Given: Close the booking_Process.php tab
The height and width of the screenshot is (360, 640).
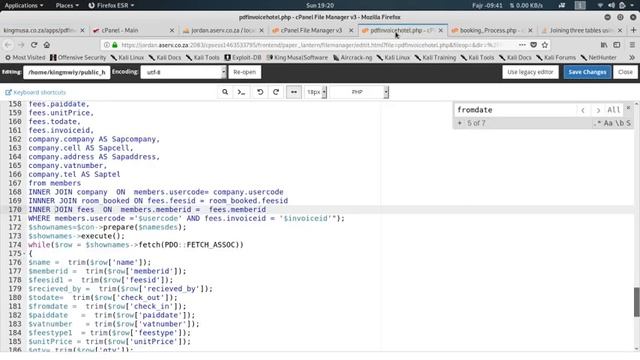Looking at the screenshot, I should (530, 30).
